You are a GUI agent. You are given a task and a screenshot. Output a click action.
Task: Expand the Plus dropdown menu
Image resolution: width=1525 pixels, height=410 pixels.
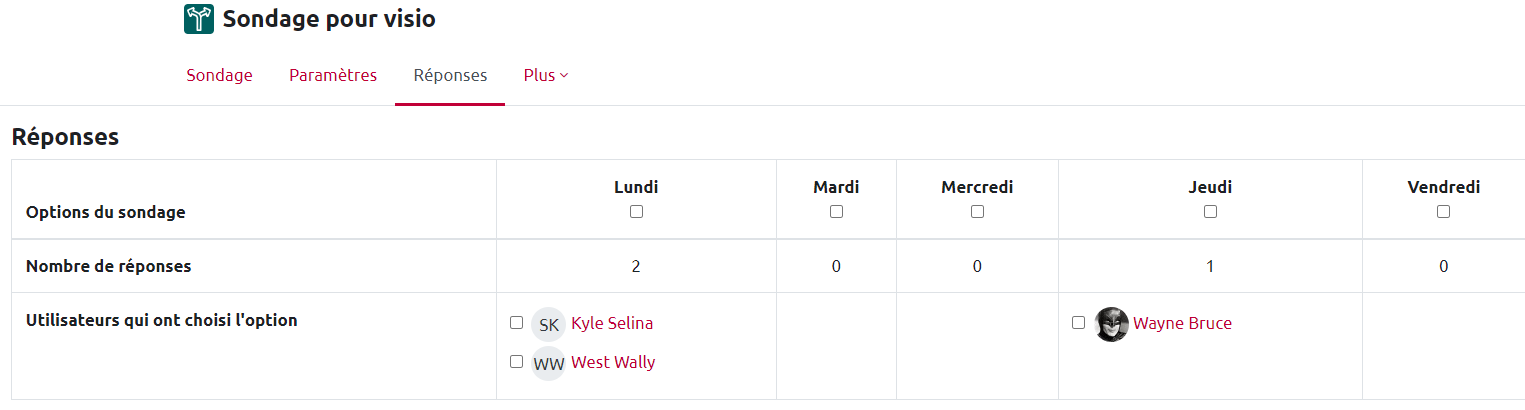click(546, 76)
